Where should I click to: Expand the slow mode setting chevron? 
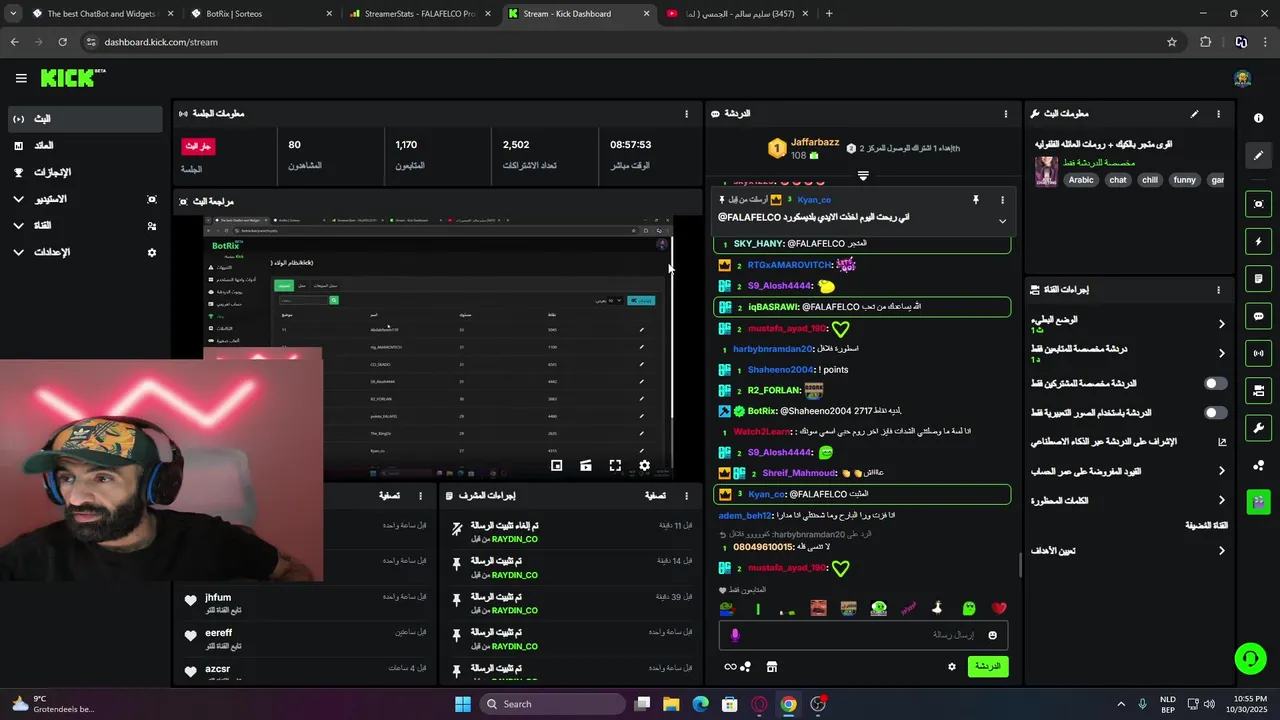1221,324
